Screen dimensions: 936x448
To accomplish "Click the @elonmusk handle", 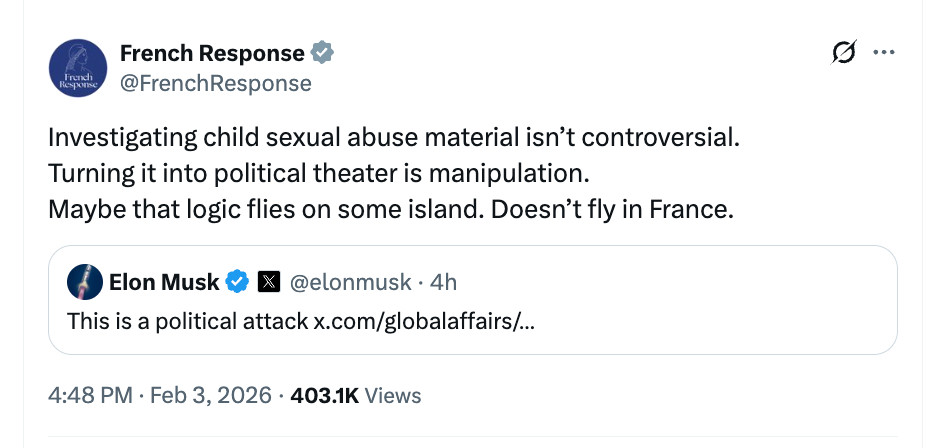I will (x=350, y=283).
